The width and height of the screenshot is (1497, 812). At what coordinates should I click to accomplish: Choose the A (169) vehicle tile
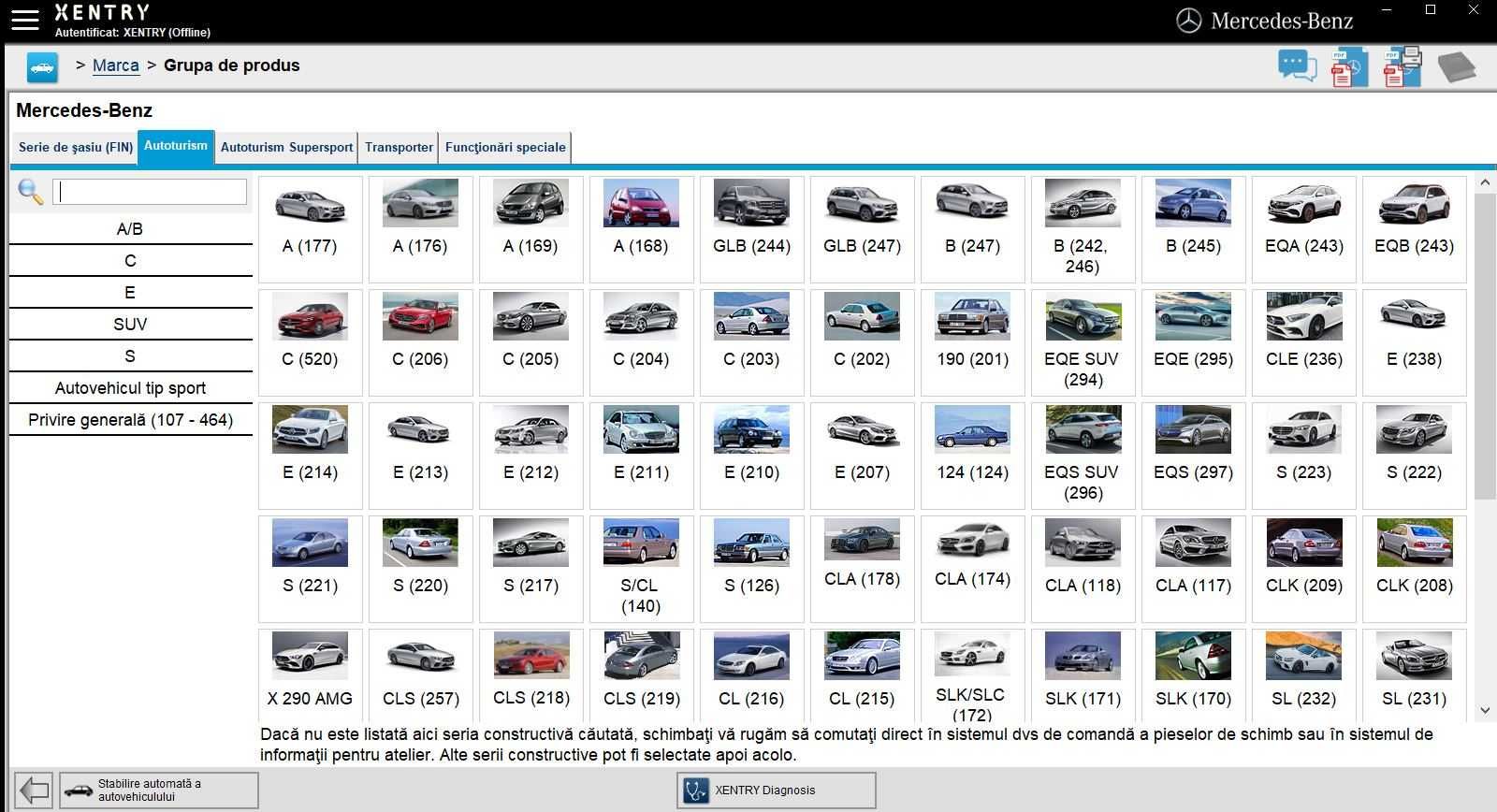(x=531, y=229)
